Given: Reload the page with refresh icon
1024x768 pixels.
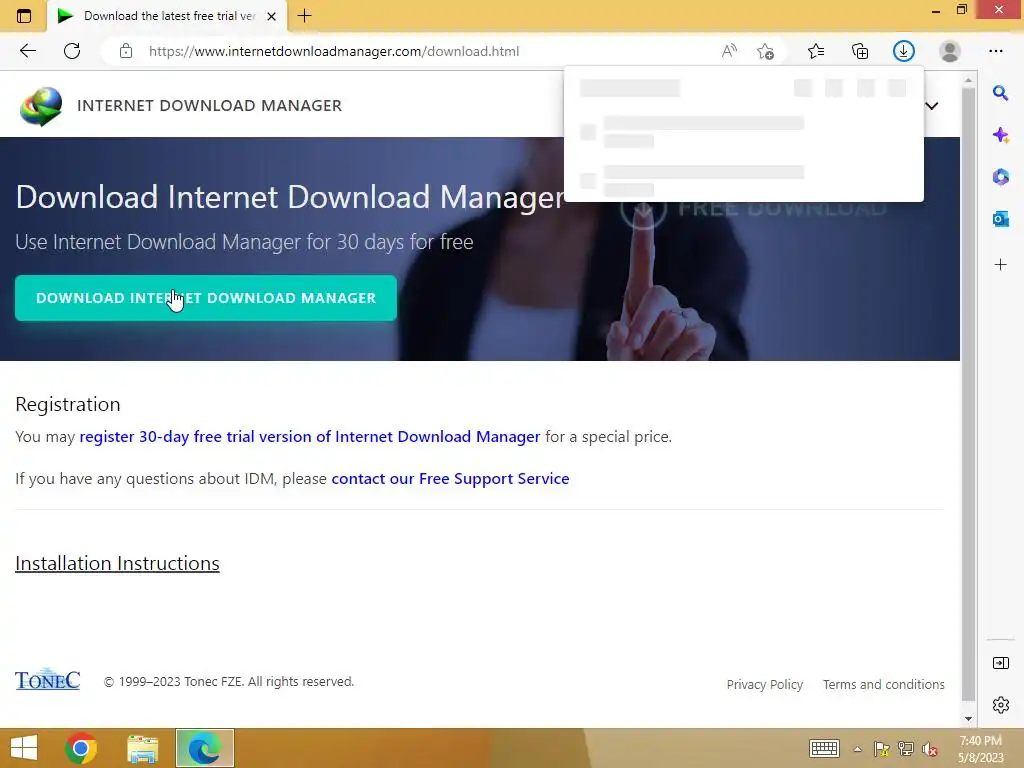Looking at the screenshot, I should pos(72,51).
